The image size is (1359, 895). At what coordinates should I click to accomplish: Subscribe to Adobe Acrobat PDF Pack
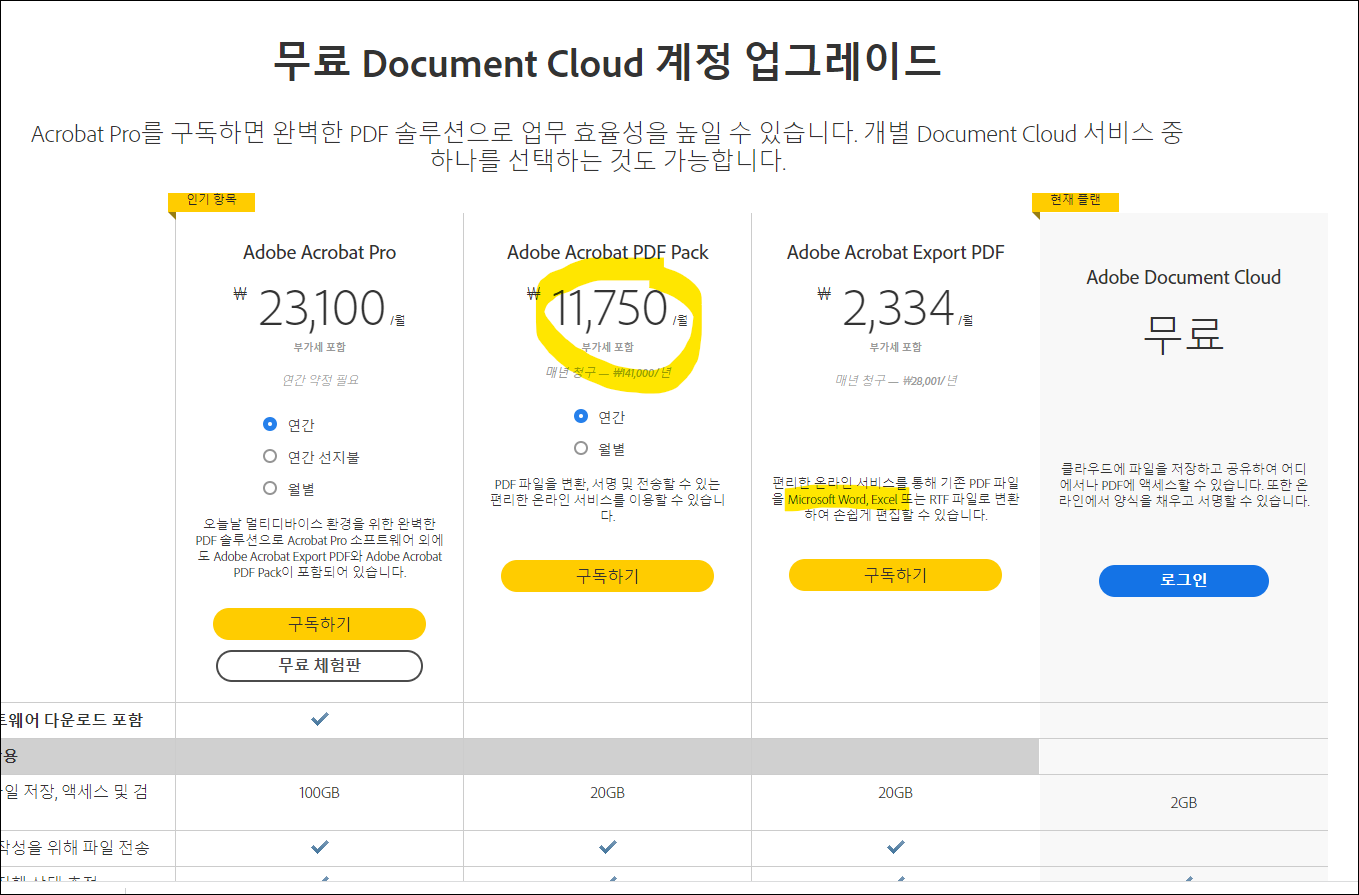(607, 576)
